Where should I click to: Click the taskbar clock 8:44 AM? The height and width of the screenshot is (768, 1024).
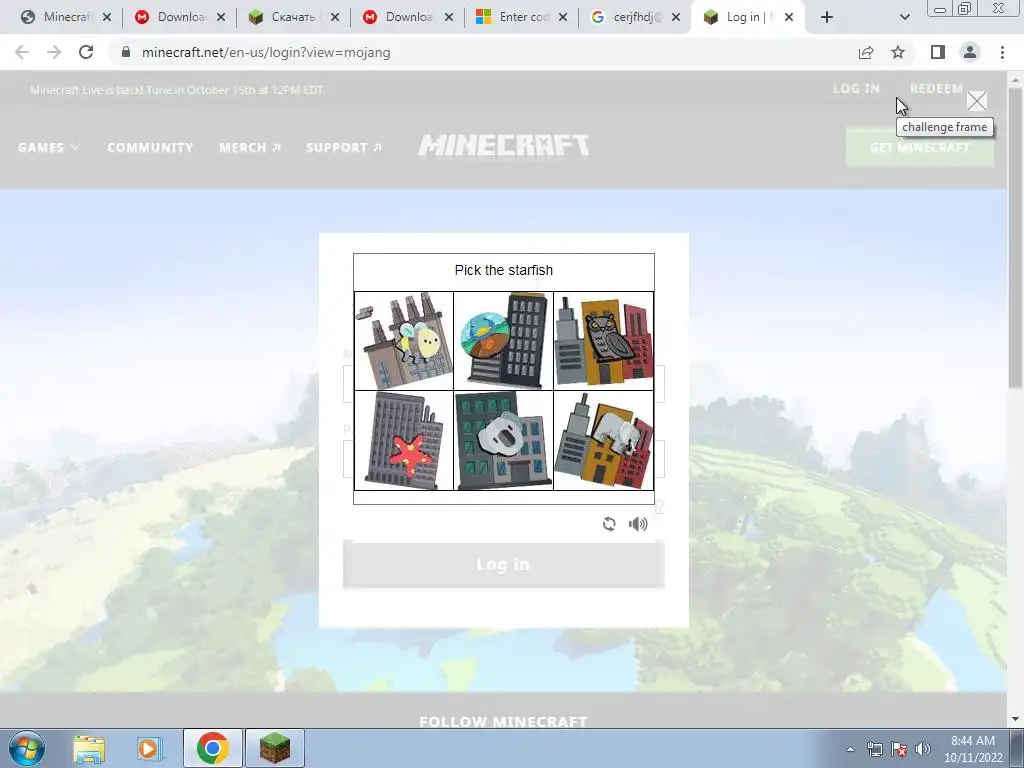(x=972, y=748)
